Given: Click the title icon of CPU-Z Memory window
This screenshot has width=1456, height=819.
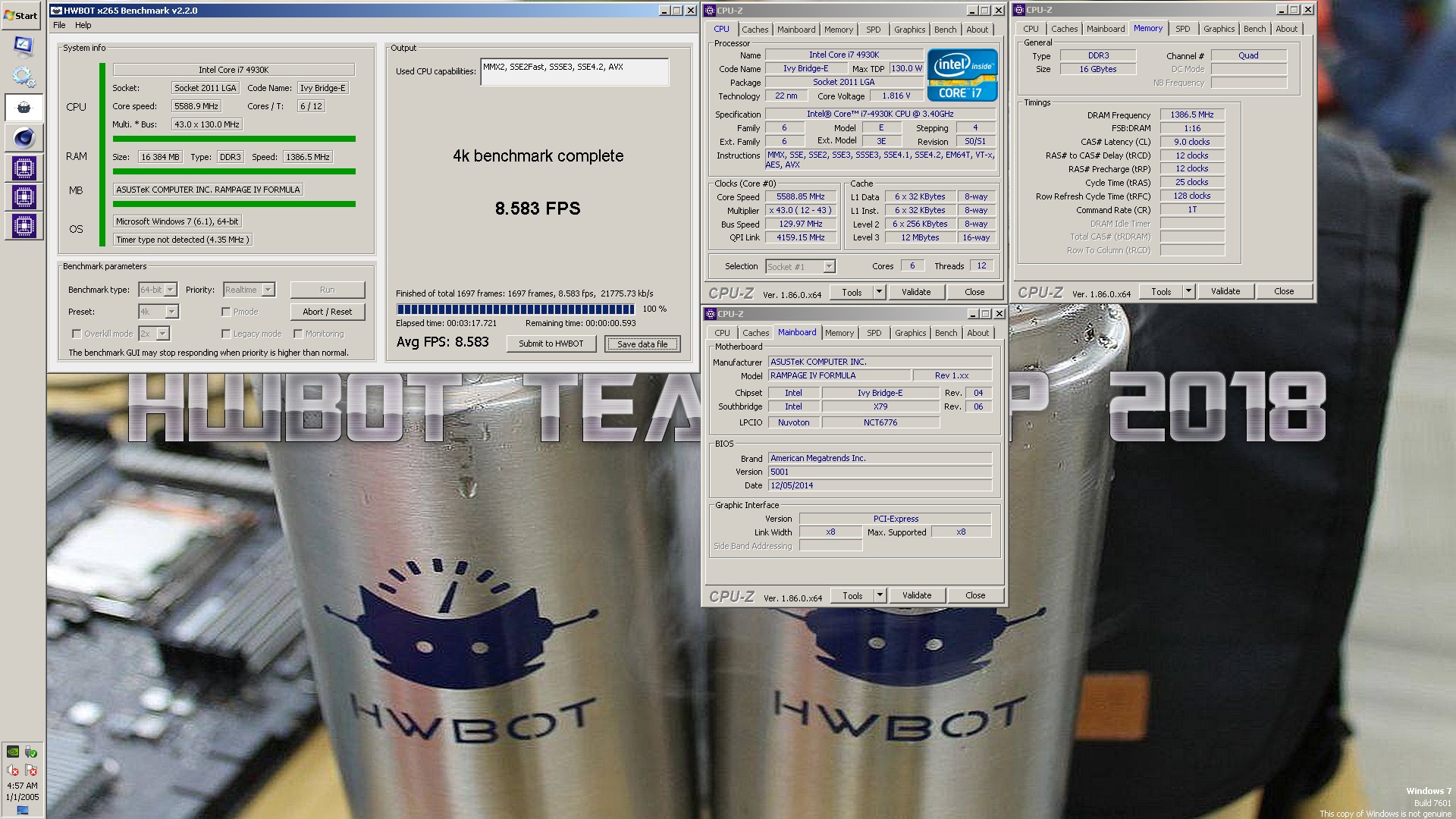Looking at the screenshot, I should click(x=1019, y=10).
